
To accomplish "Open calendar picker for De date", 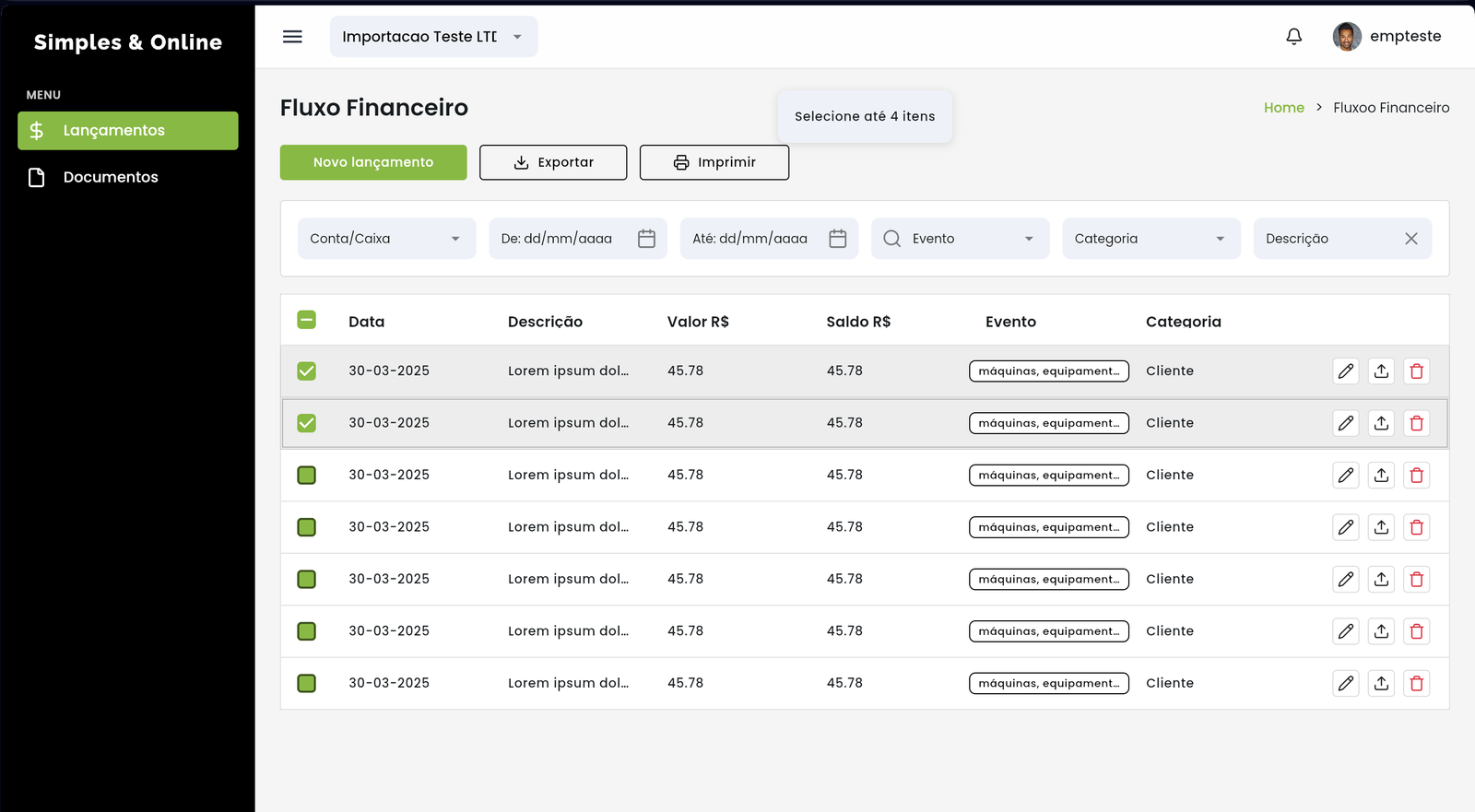I will 646,239.
